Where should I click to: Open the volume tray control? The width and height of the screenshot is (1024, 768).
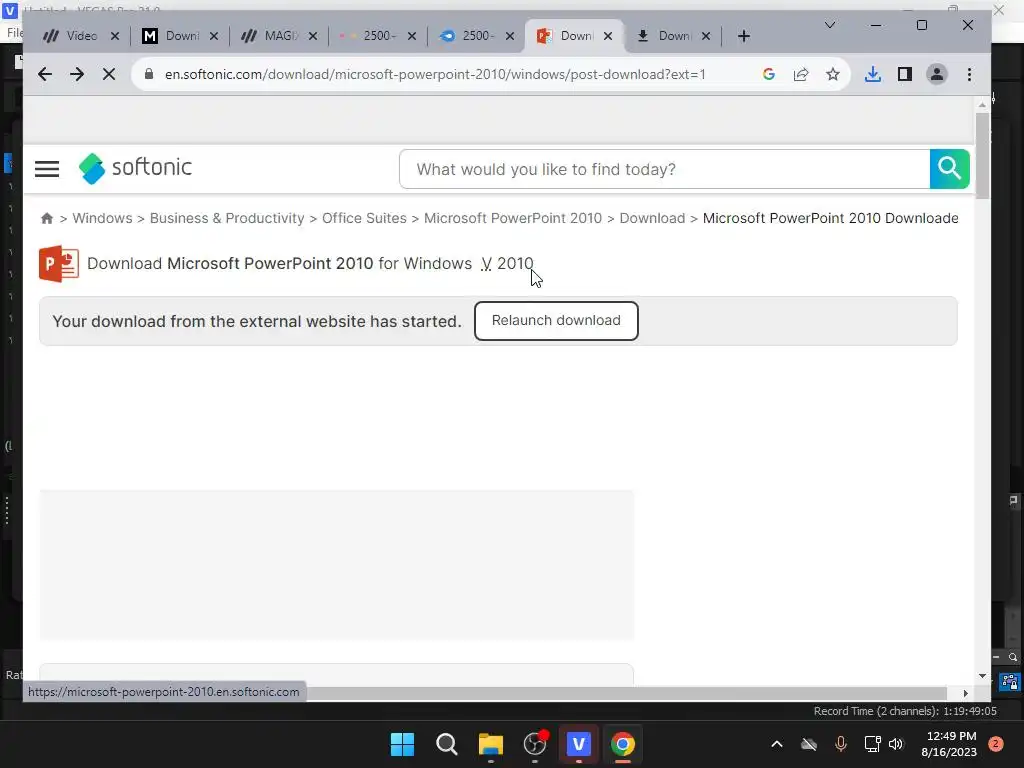896,744
